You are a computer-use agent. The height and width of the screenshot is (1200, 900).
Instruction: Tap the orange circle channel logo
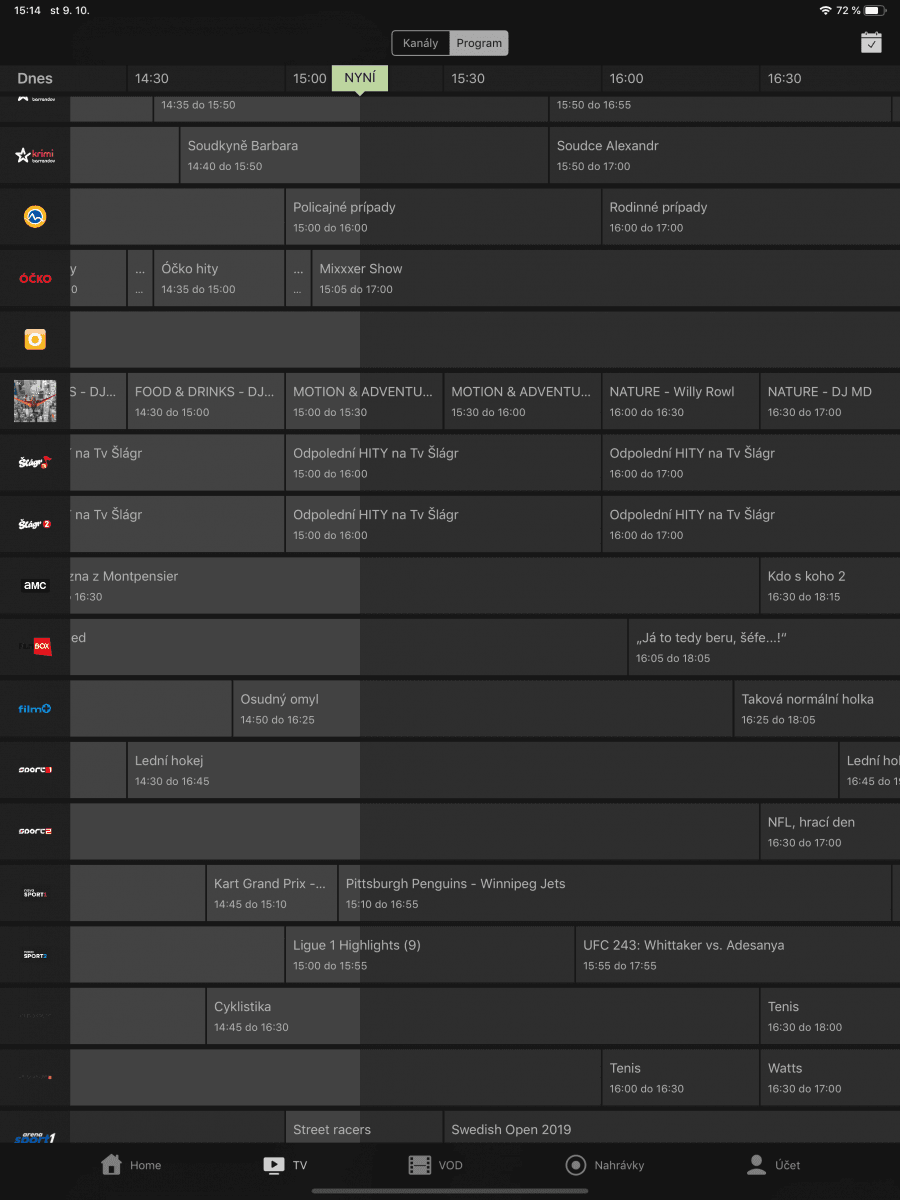(35, 340)
